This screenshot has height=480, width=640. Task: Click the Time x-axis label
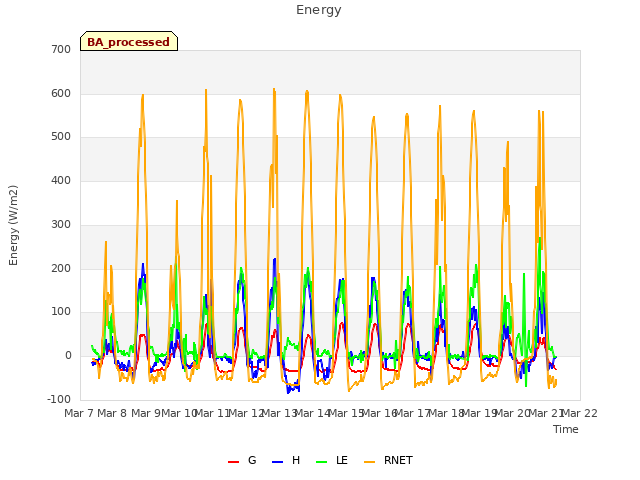[x=566, y=429]
